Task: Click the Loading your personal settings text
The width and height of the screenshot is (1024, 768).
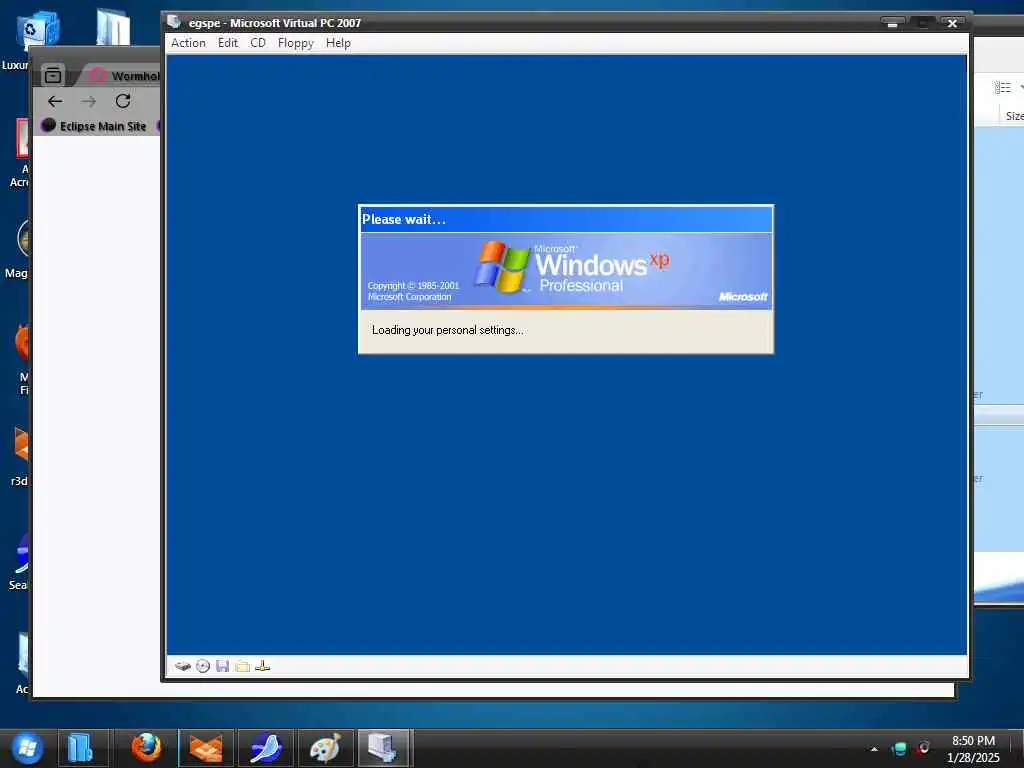Action: [447, 330]
